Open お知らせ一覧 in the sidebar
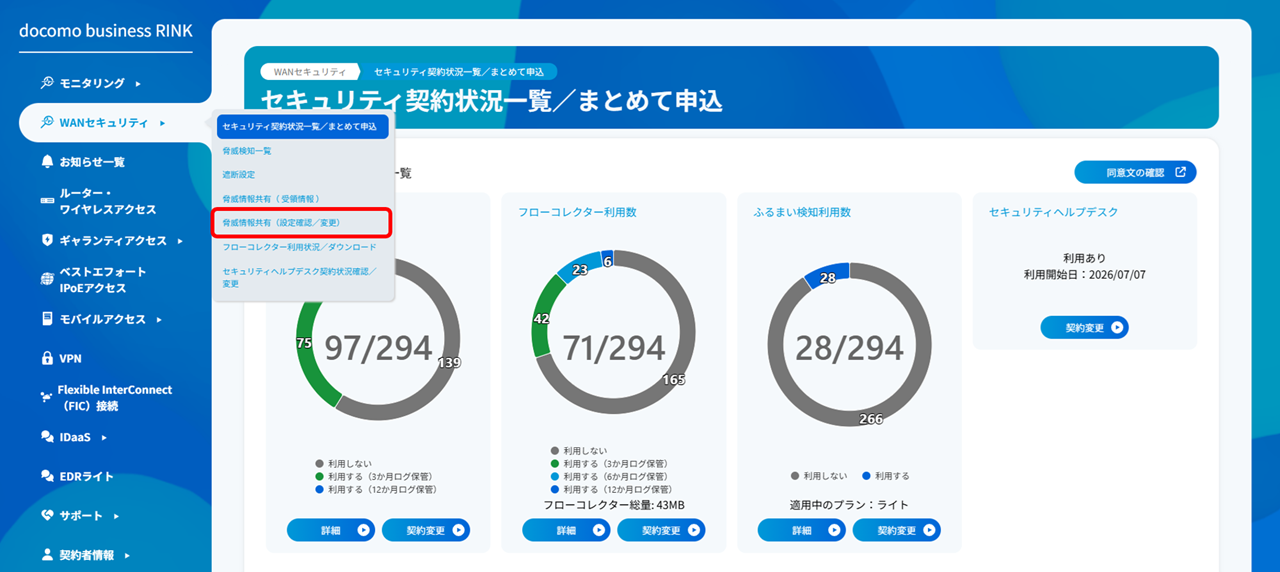 pyautogui.click(x=92, y=162)
